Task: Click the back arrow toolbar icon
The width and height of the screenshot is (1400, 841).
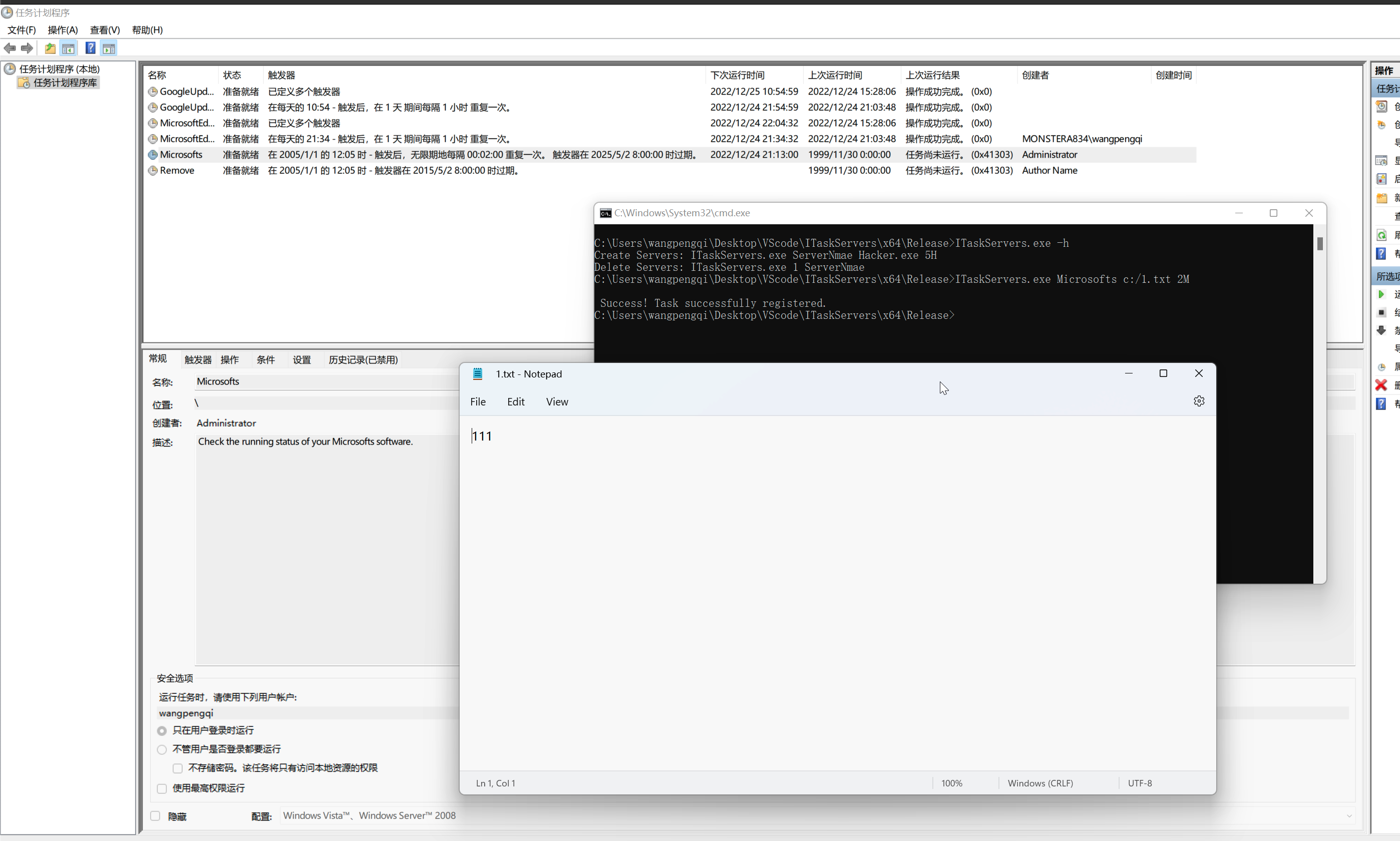Action: click(x=10, y=48)
